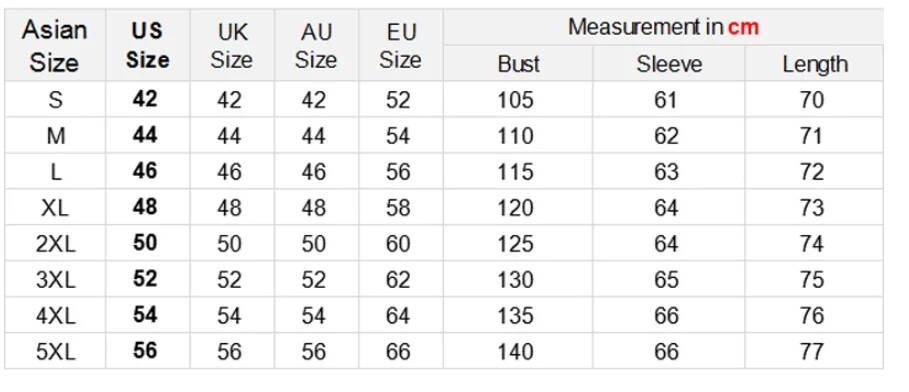This screenshot has width=909, height=392.
Task: Click the Measurement in cm header
Action: (x=663, y=27)
